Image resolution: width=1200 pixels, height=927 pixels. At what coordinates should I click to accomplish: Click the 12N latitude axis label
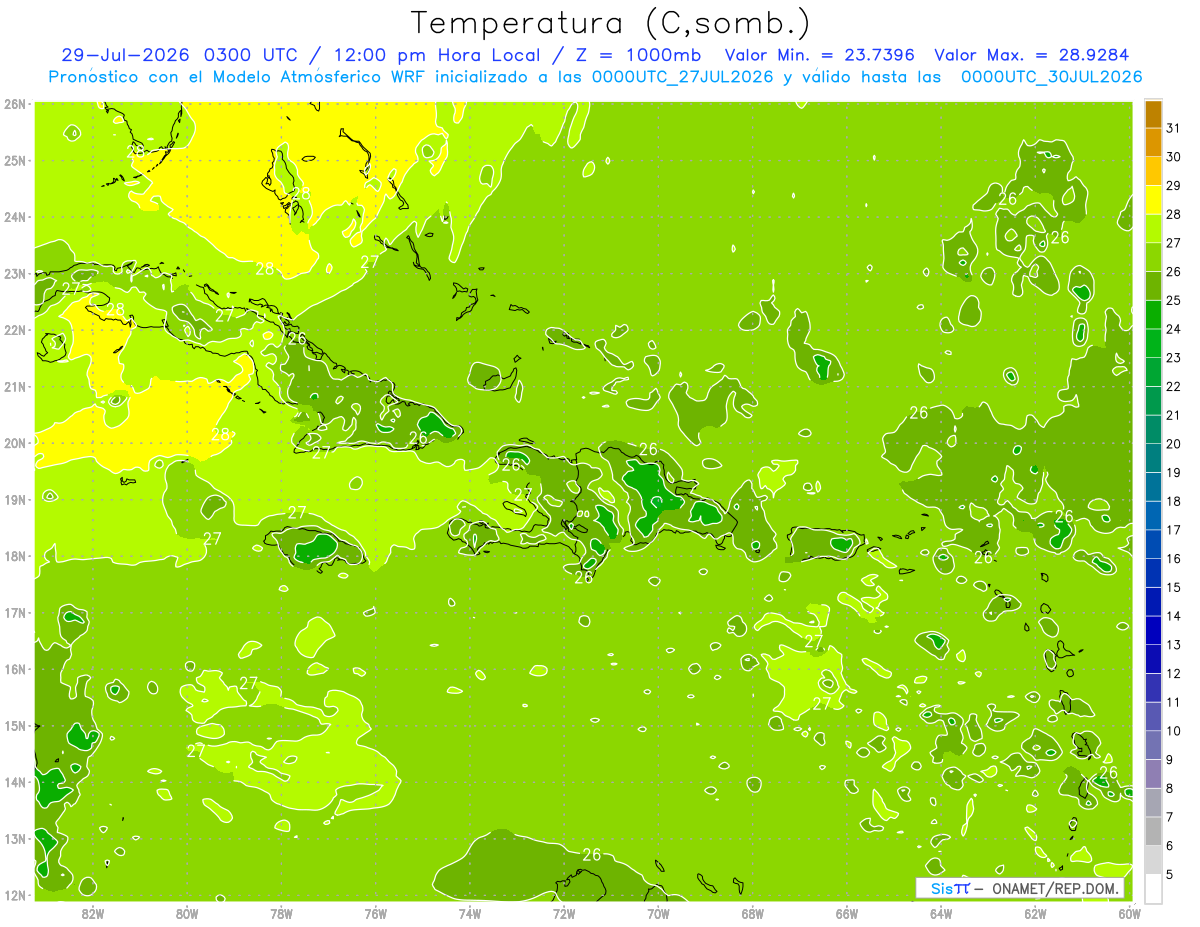point(14,895)
